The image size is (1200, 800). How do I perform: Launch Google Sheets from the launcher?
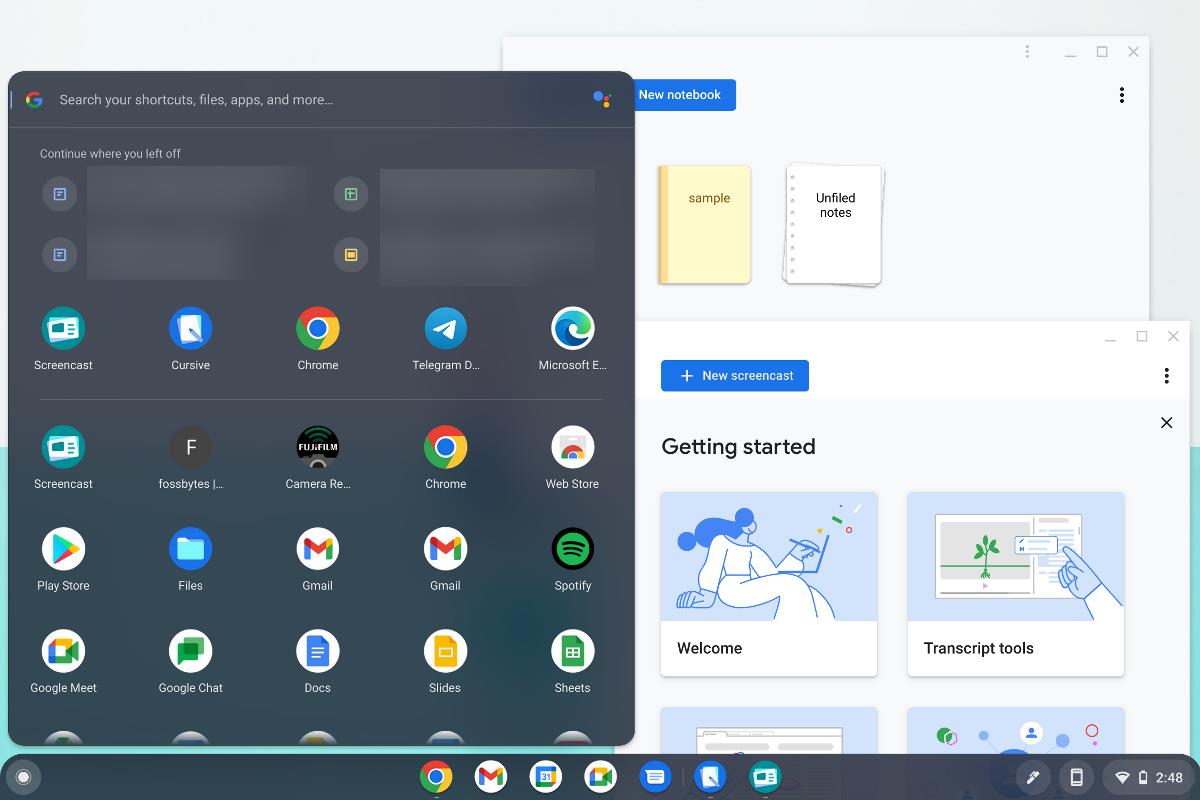coord(572,650)
